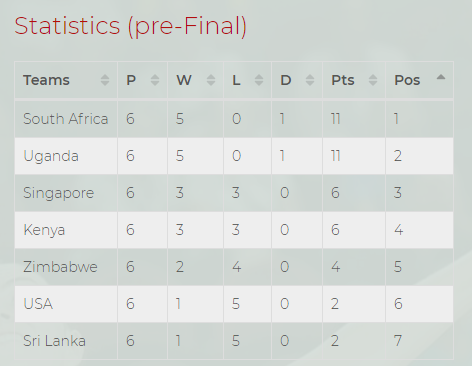Click the Pos column header label
This screenshot has width=472, height=366.
tap(407, 80)
